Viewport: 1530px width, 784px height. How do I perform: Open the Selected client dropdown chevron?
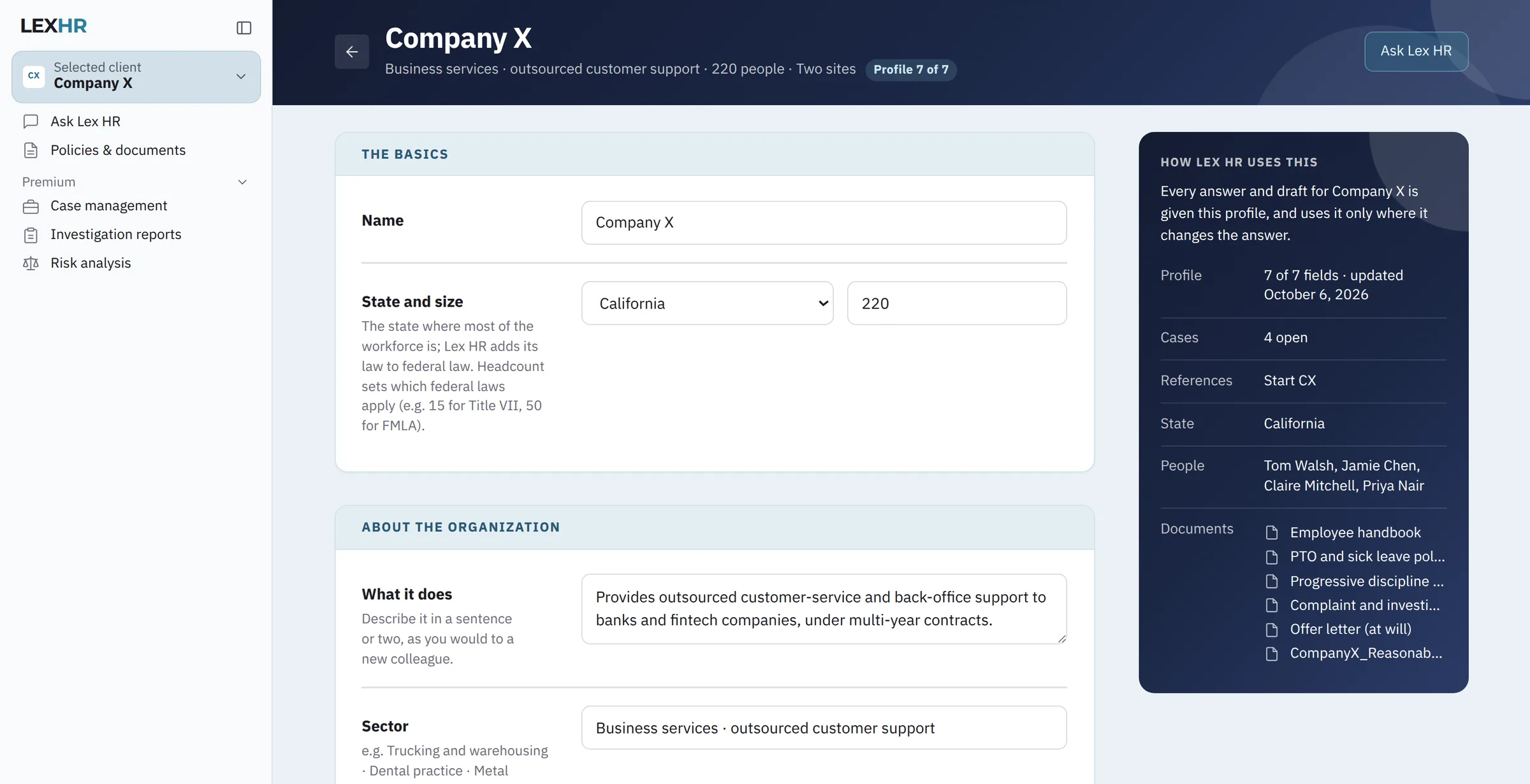(x=241, y=76)
